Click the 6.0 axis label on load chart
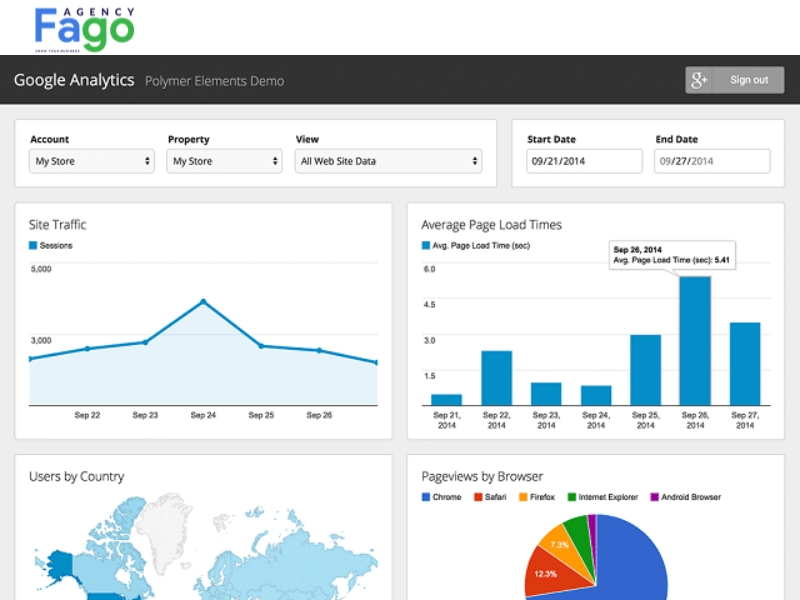This screenshot has height=600, width=800. click(430, 269)
